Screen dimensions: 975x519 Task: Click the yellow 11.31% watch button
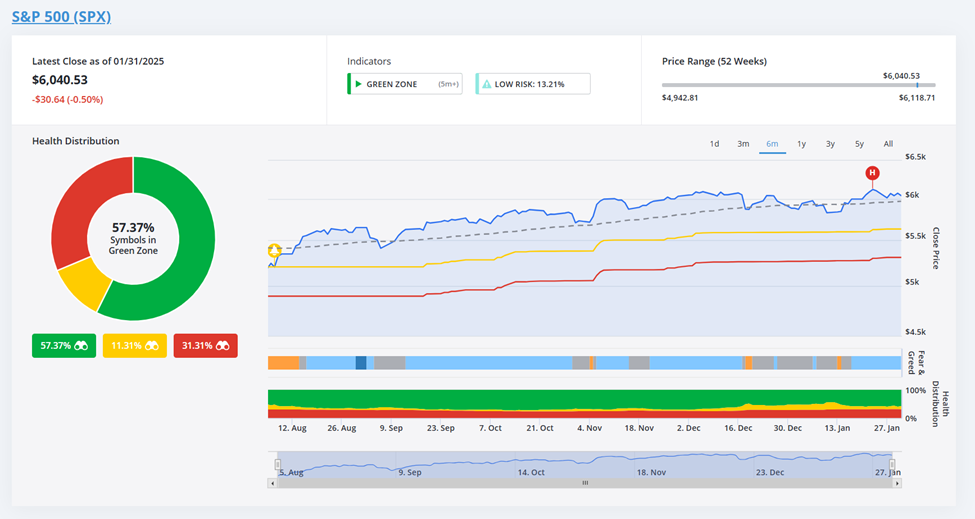point(135,346)
